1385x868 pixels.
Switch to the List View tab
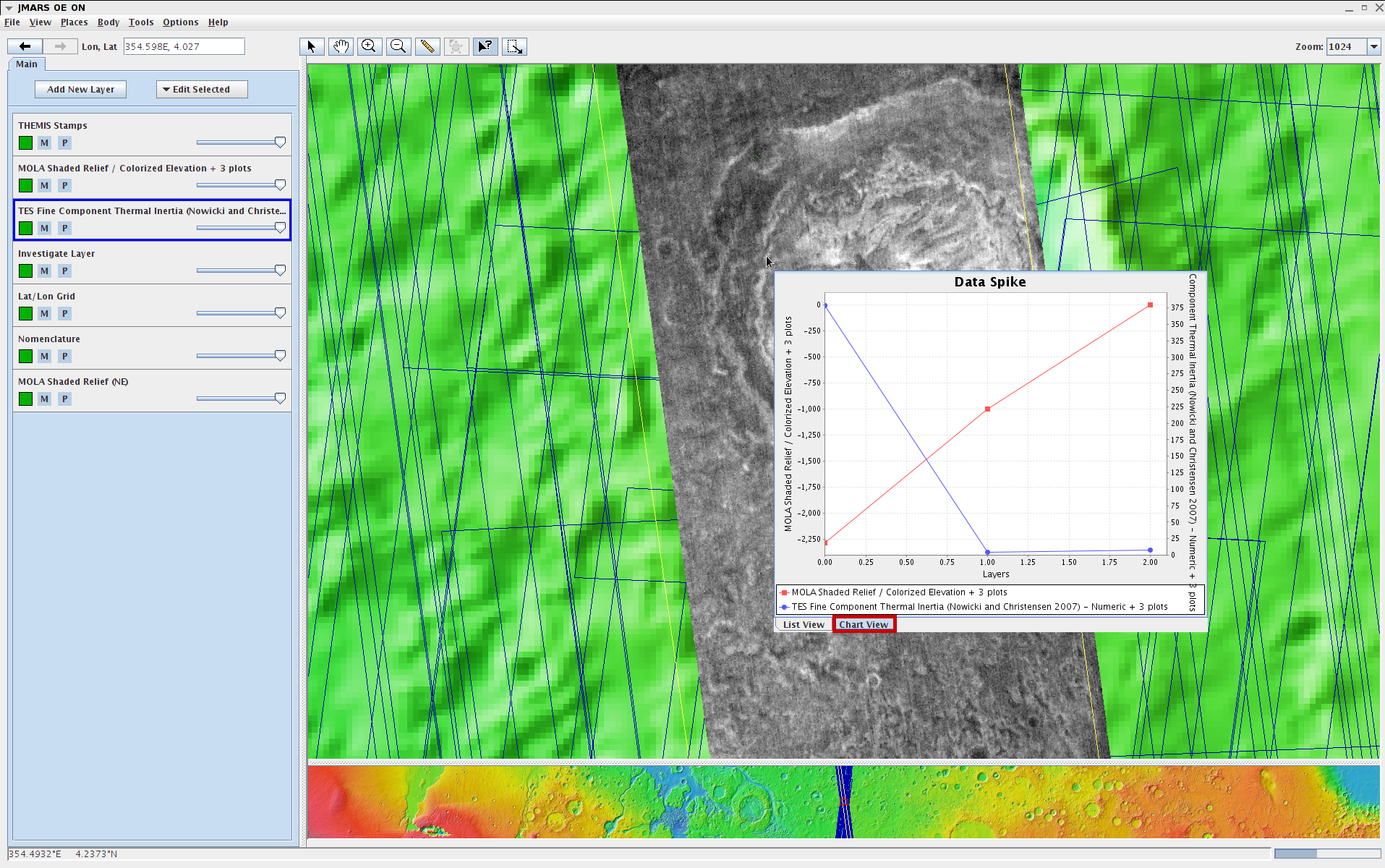click(803, 625)
